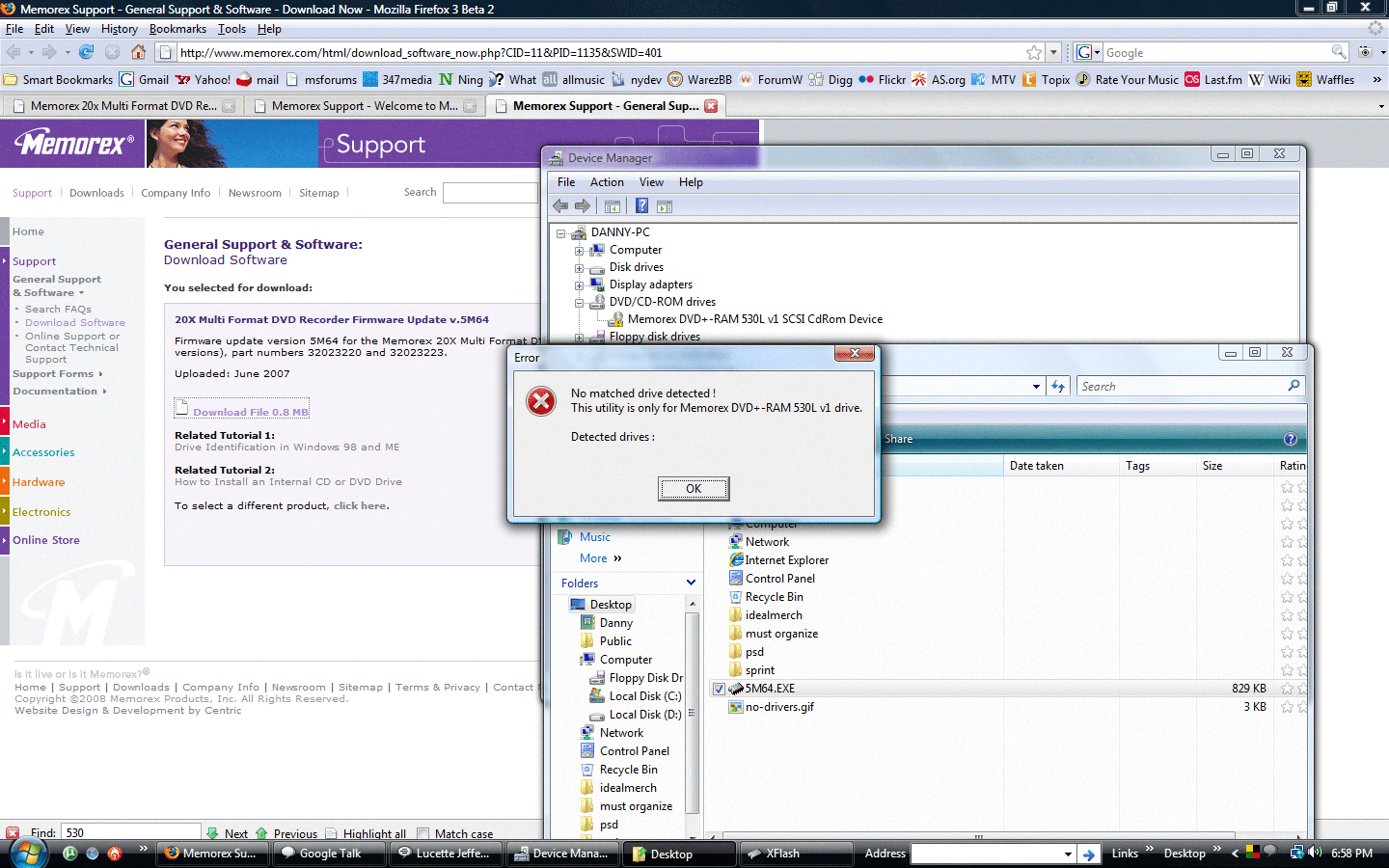Click the Firefox Reload page icon
Screen dimensions: 1389x868
[87, 52]
